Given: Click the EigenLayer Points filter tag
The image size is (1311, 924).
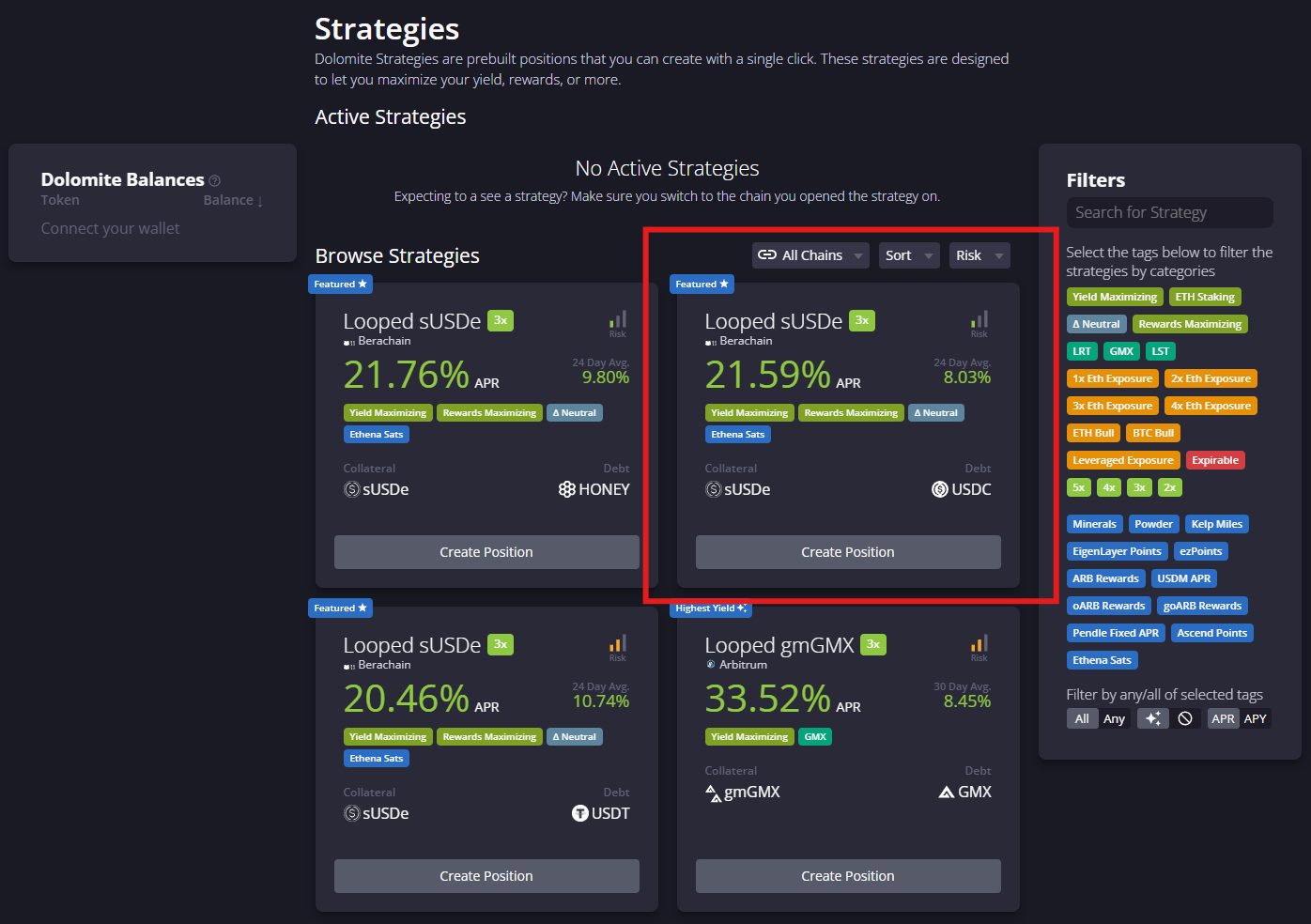Looking at the screenshot, I should pyautogui.click(x=1117, y=551).
